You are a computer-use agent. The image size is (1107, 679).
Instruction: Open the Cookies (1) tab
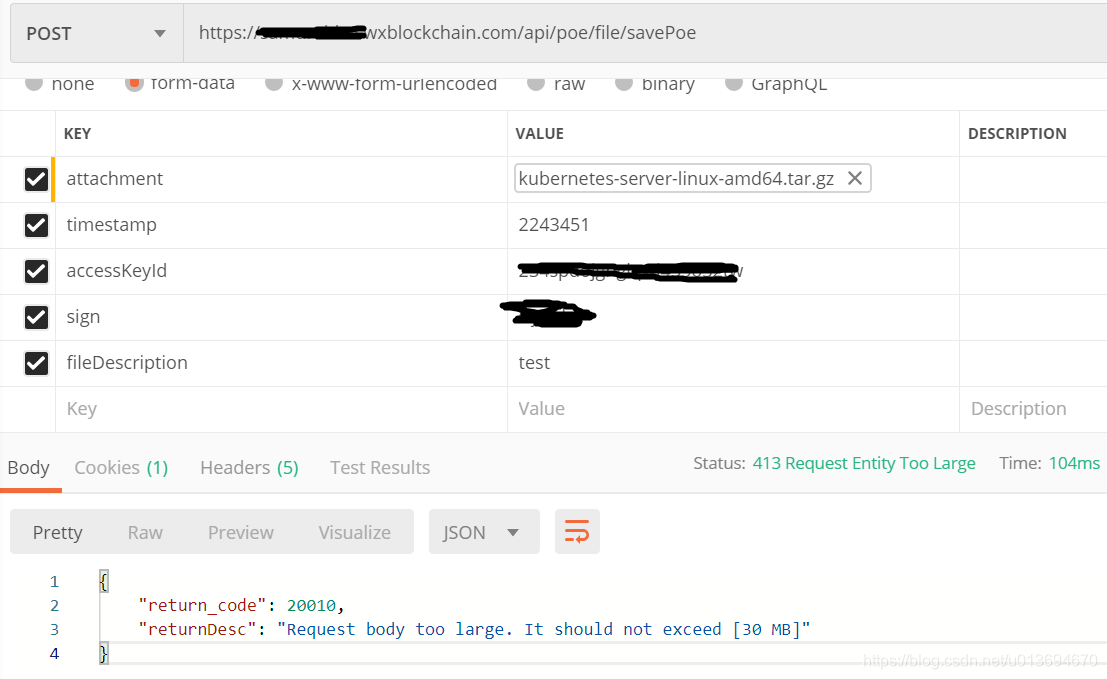121,467
